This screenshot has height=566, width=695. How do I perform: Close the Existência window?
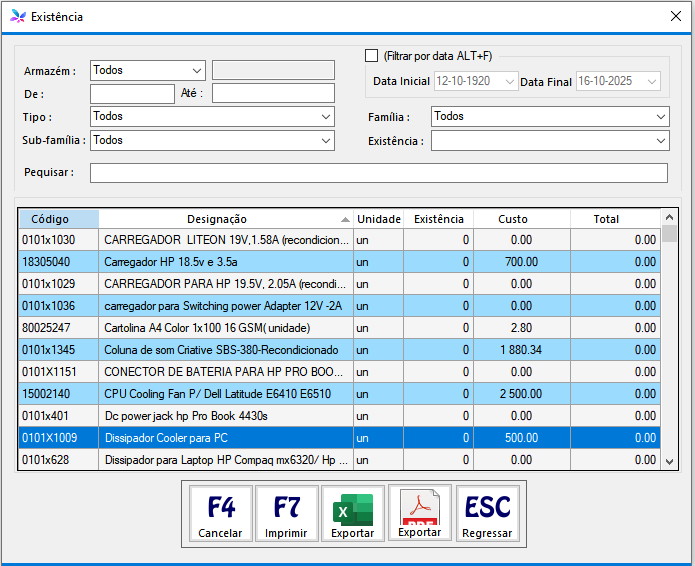[674, 17]
